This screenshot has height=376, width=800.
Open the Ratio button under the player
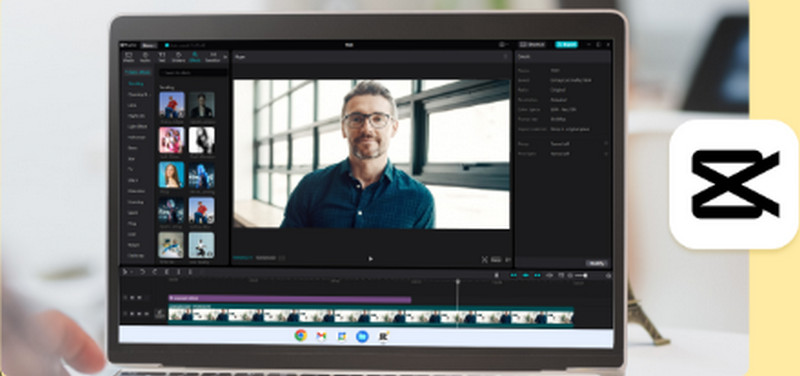point(496,260)
